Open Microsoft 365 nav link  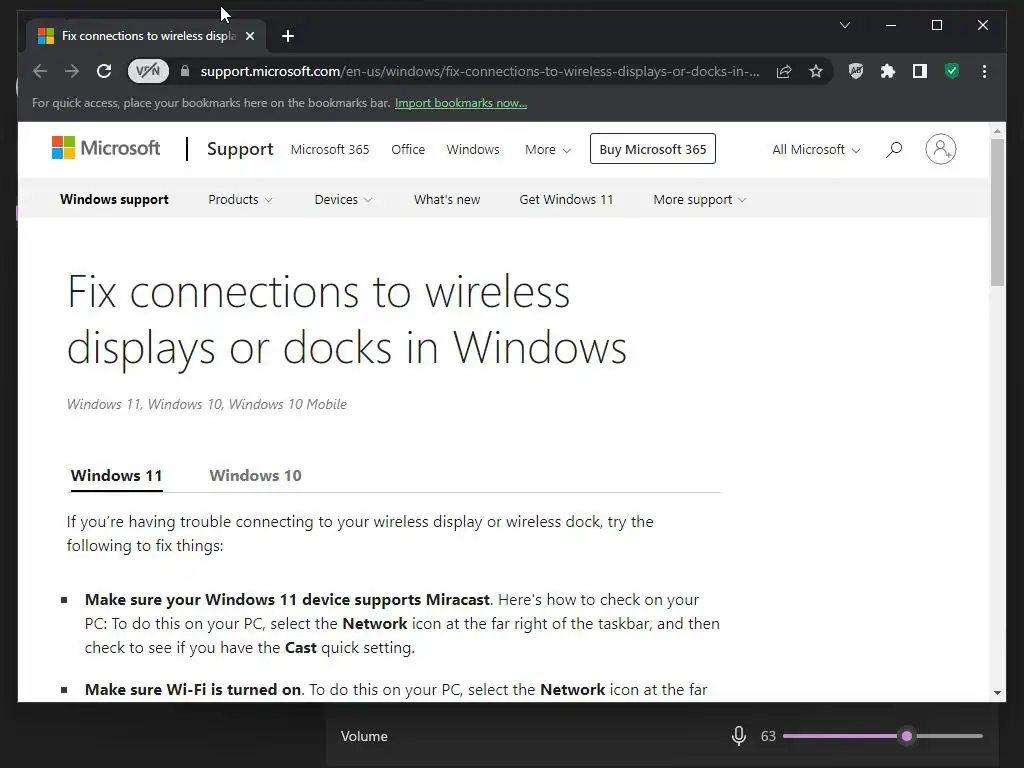(330, 150)
